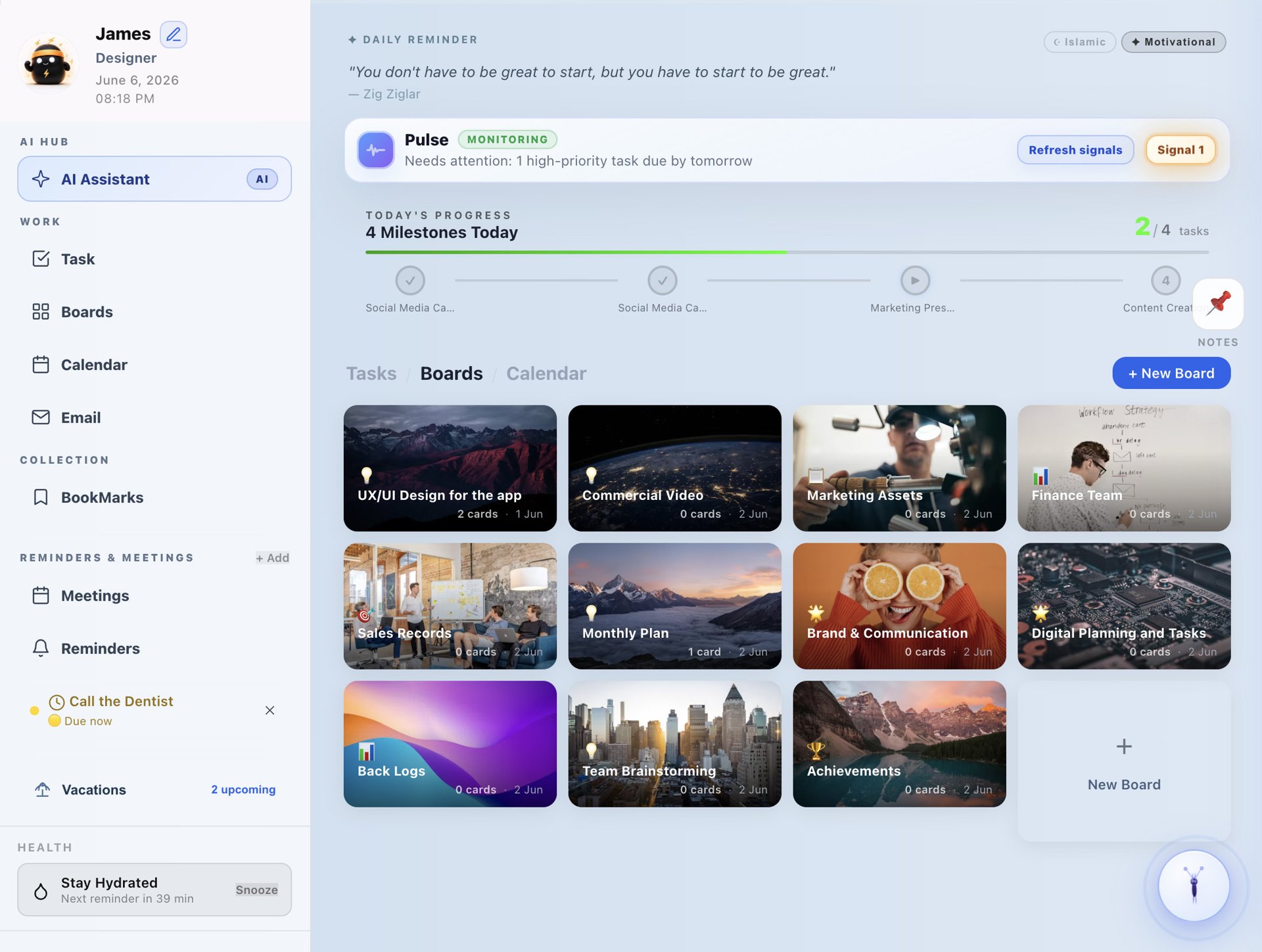Click the MONITORING status badge
The width and height of the screenshot is (1262, 952).
pyautogui.click(x=507, y=139)
